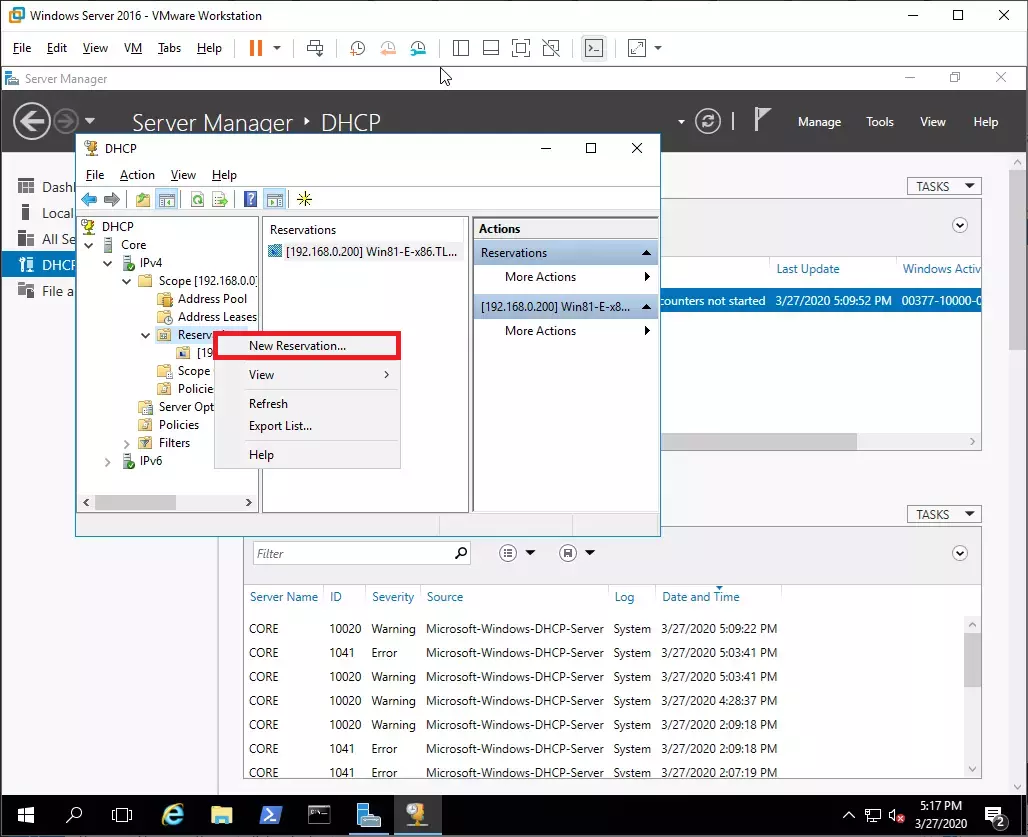Viewport: 1028px width, 837px height.
Task: Click DHCP up one level folder icon
Action: click(x=143, y=199)
